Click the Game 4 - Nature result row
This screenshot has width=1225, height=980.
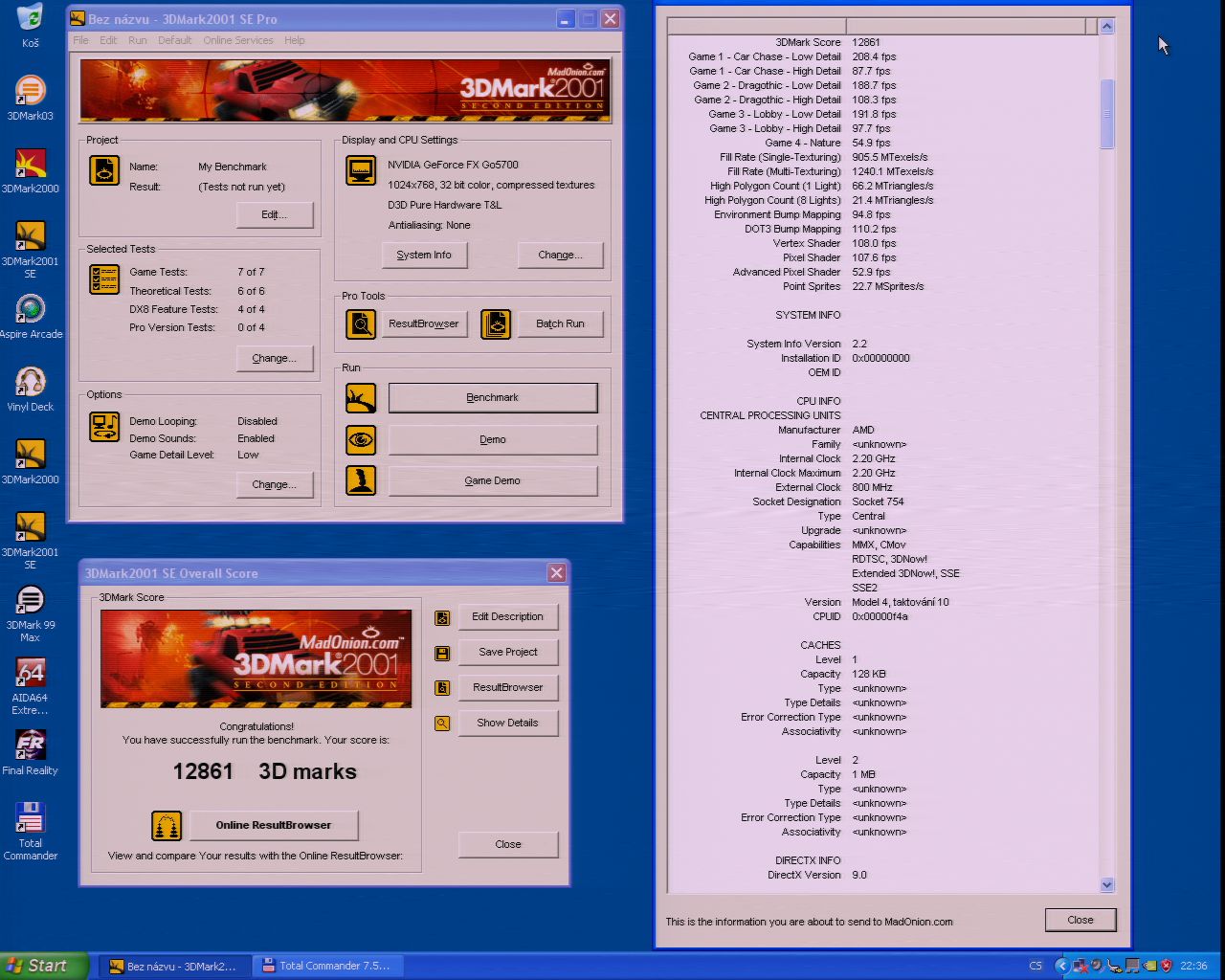[882, 143]
